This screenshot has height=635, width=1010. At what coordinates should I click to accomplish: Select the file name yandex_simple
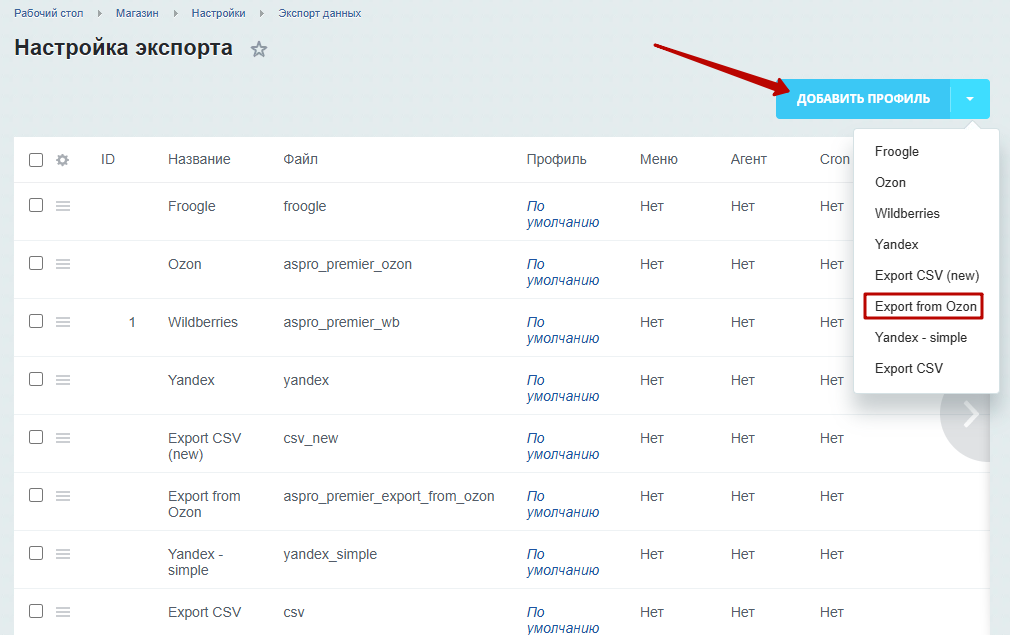(x=330, y=554)
